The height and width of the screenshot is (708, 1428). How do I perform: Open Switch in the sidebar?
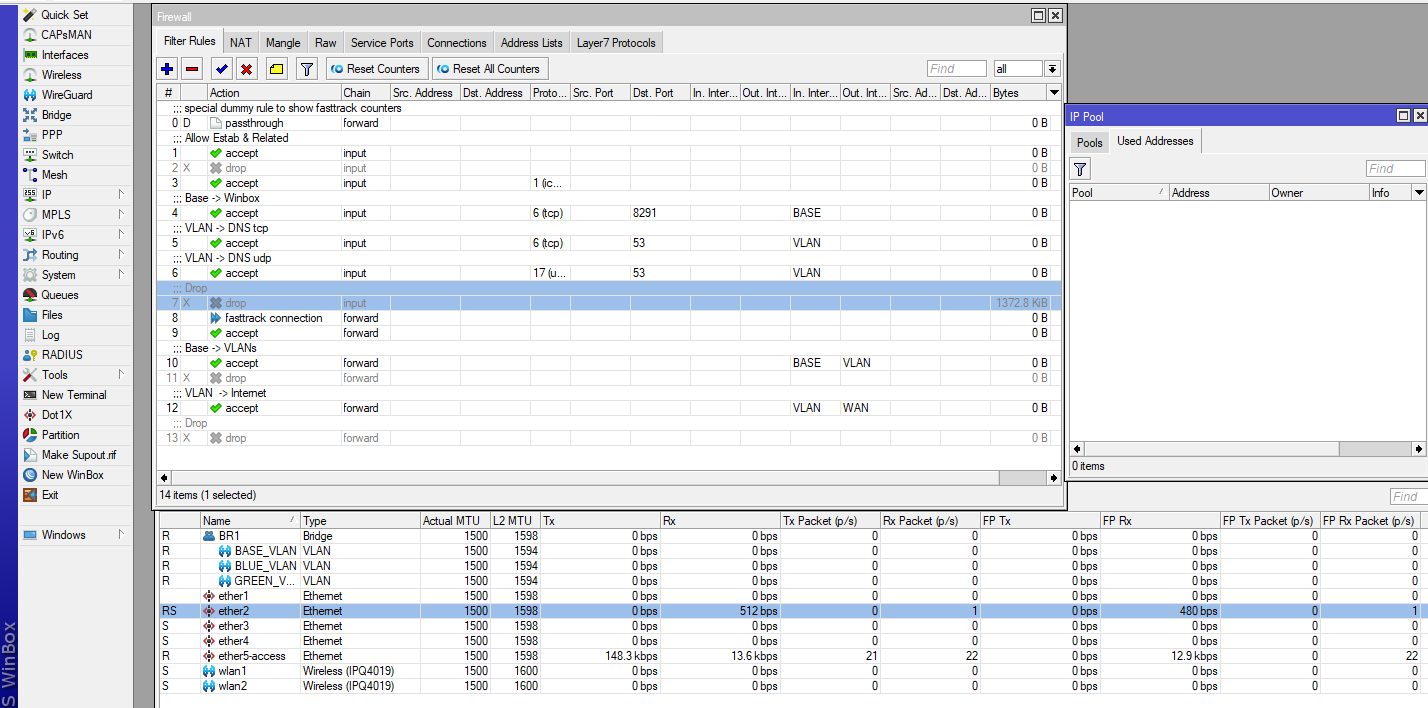[56, 155]
